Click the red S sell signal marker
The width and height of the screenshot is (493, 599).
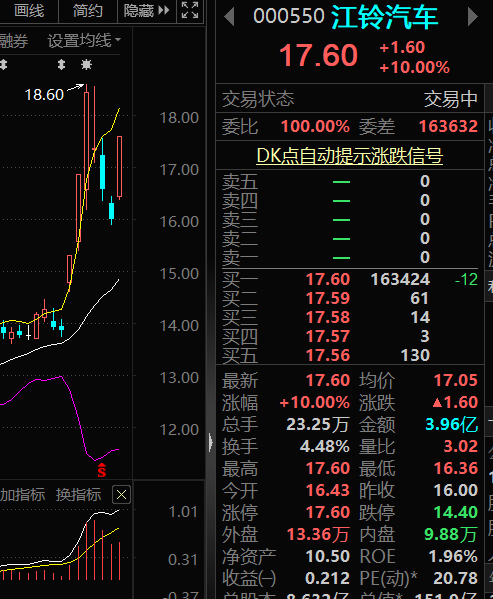click(x=102, y=470)
